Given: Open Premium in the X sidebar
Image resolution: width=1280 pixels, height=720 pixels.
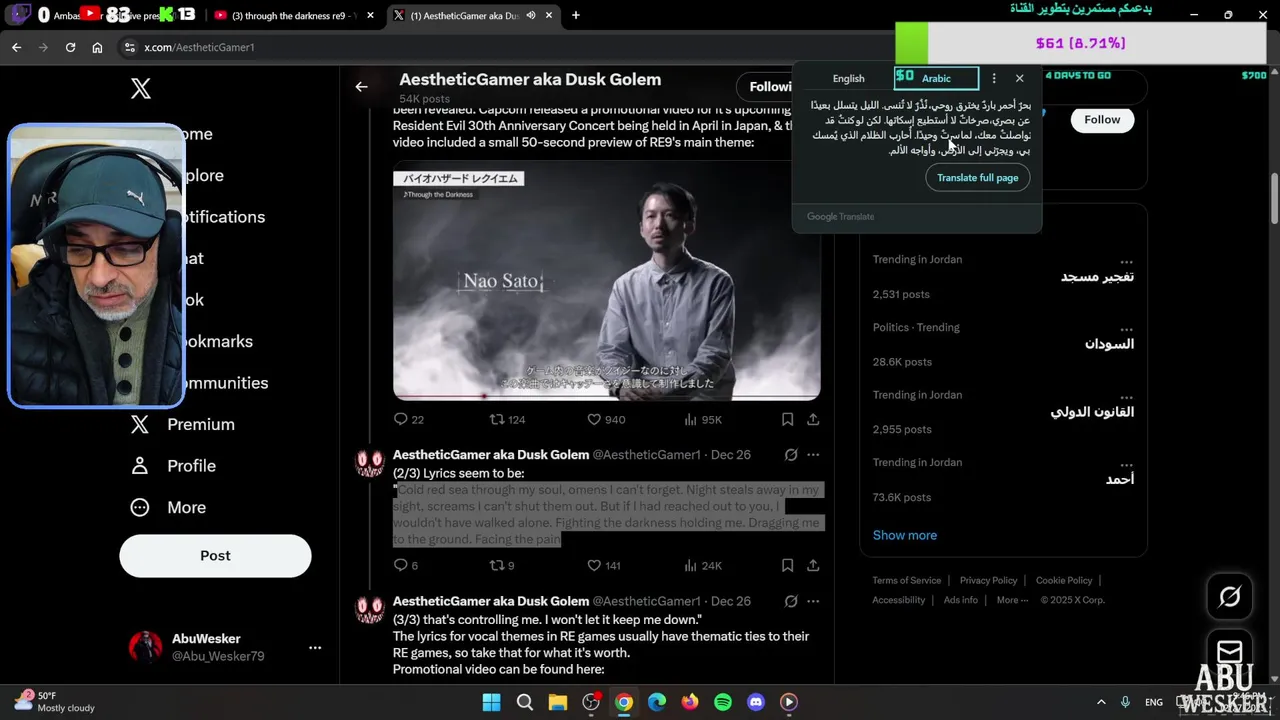Looking at the screenshot, I should [201, 424].
